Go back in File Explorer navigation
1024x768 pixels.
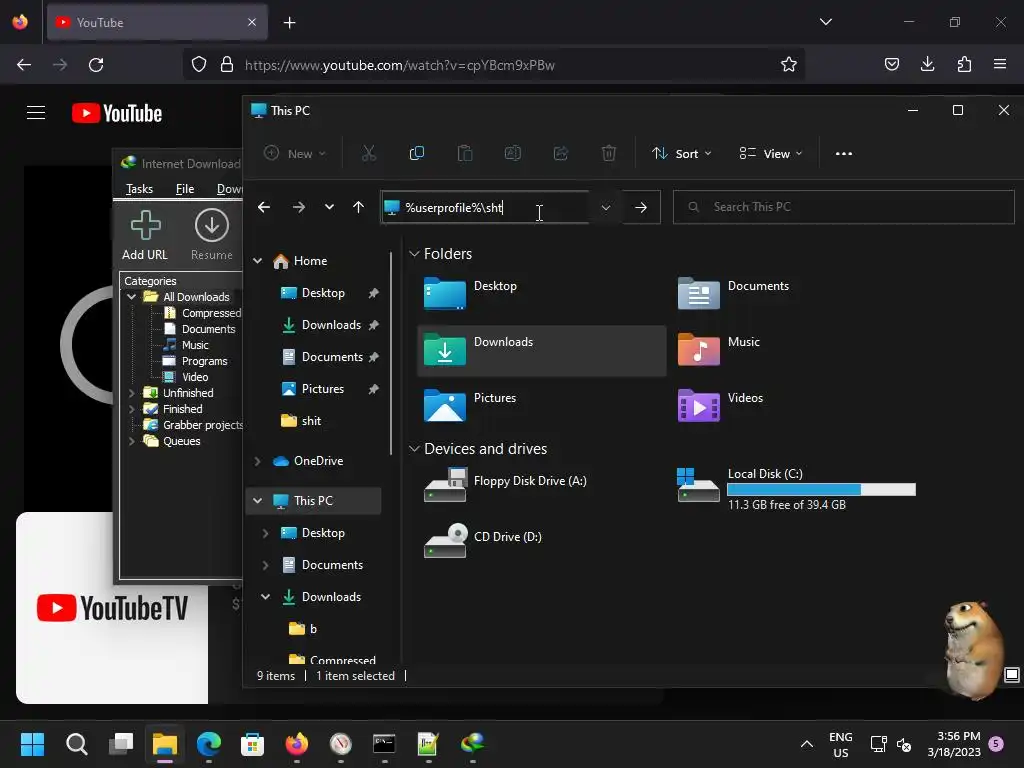(264, 207)
